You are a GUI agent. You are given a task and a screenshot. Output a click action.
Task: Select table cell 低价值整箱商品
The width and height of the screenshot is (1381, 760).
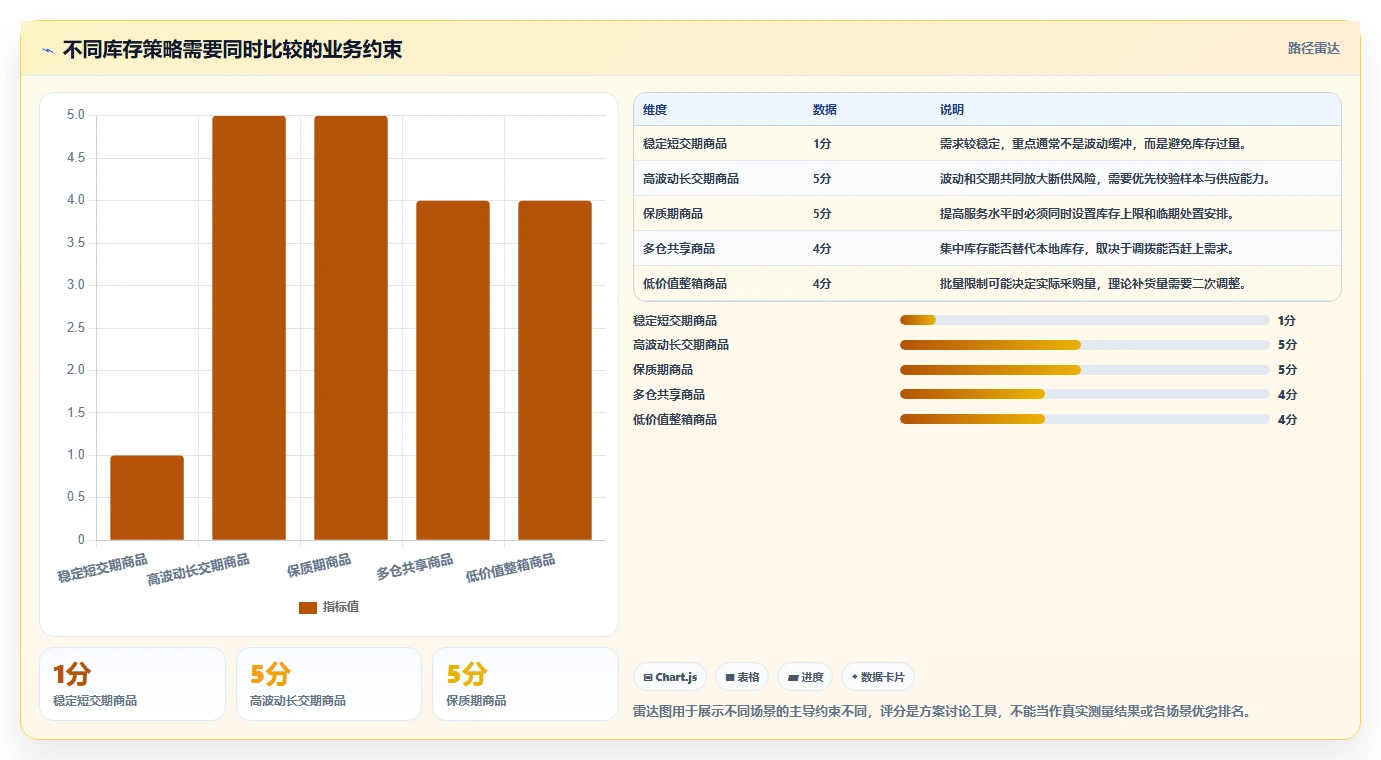point(685,283)
